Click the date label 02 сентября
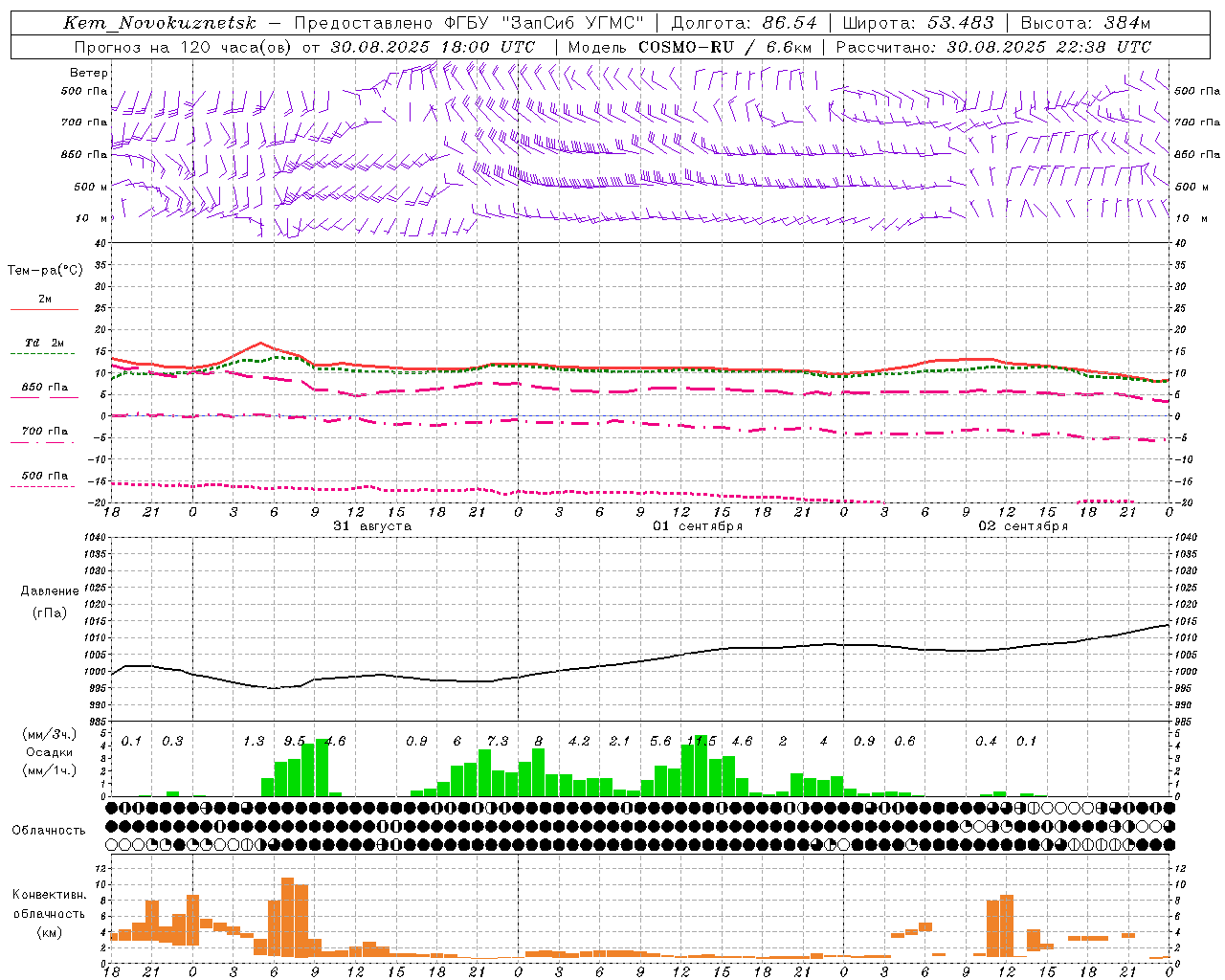The width and height of the screenshot is (1225, 980). click(1023, 526)
